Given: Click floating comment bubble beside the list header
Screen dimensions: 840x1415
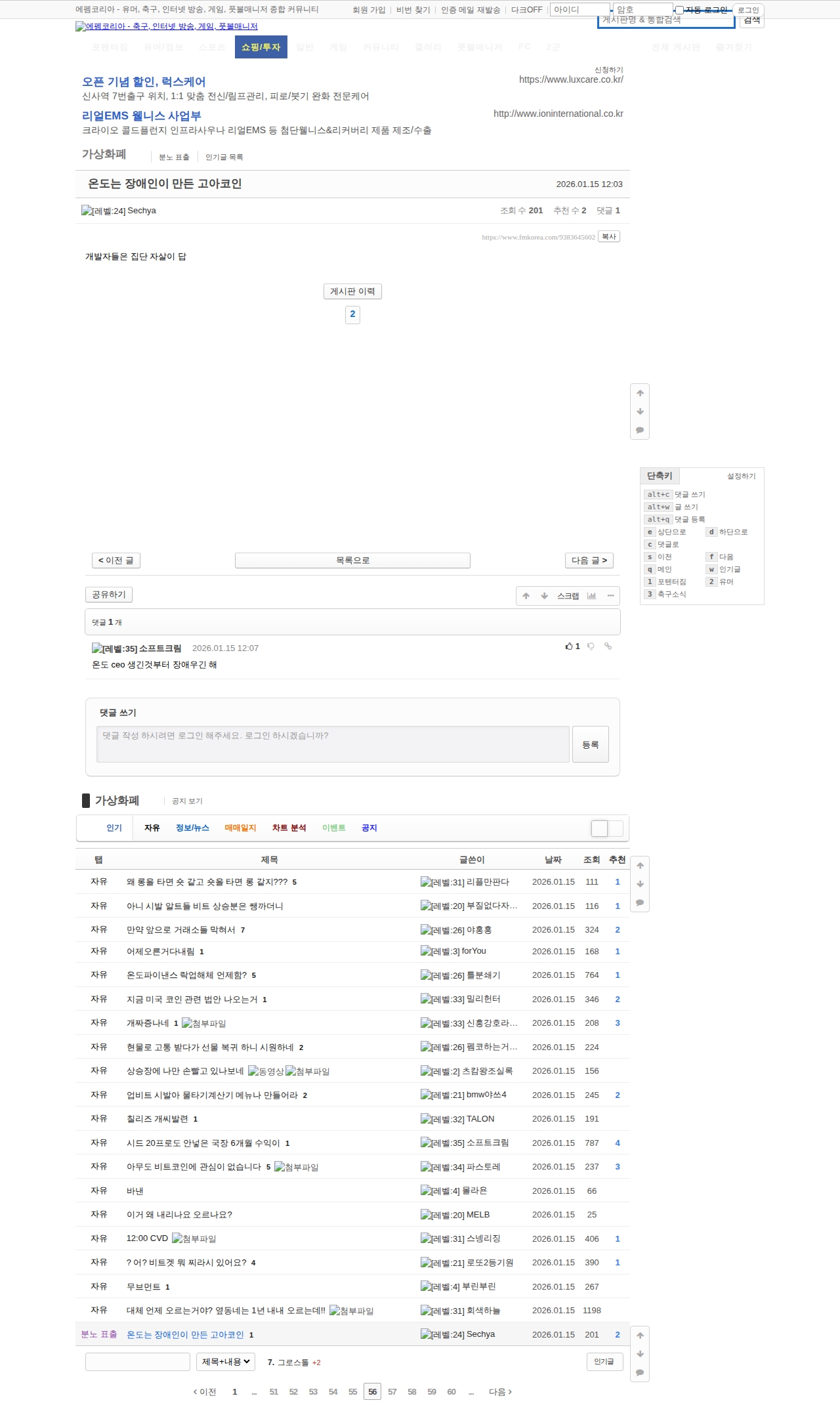Looking at the screenshot, I should (640, 903).
